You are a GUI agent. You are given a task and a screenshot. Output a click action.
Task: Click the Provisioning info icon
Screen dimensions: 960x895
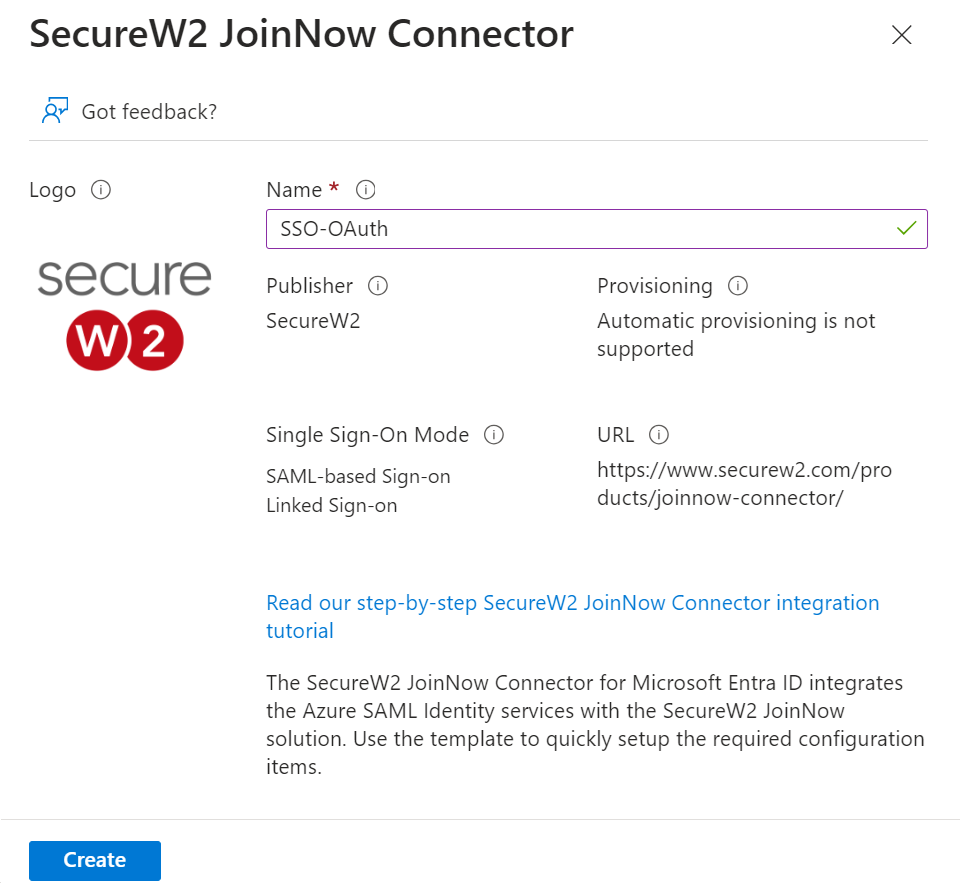click(x=737, y=286)
